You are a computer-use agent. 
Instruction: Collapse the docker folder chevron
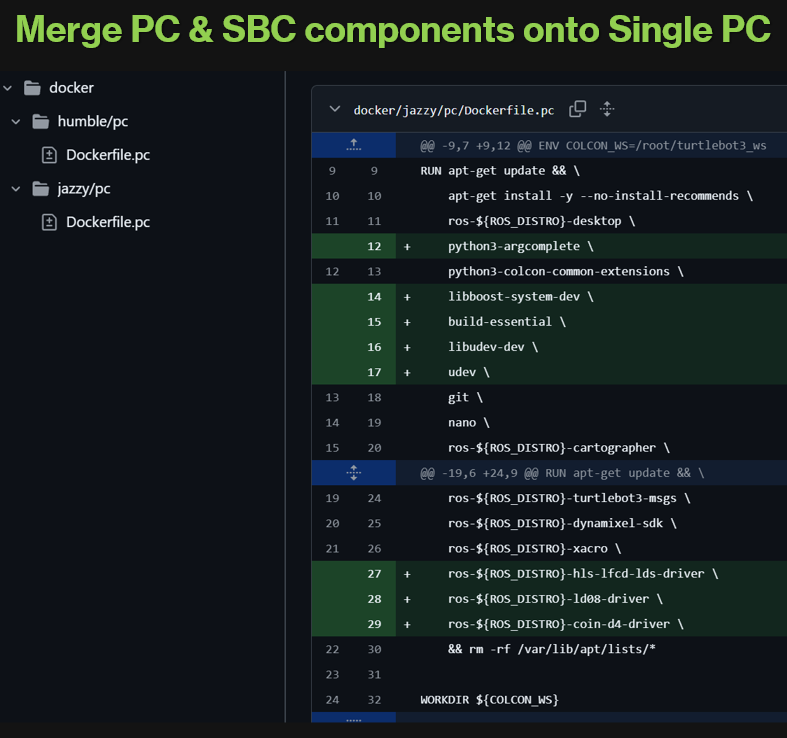coord(8,88)
